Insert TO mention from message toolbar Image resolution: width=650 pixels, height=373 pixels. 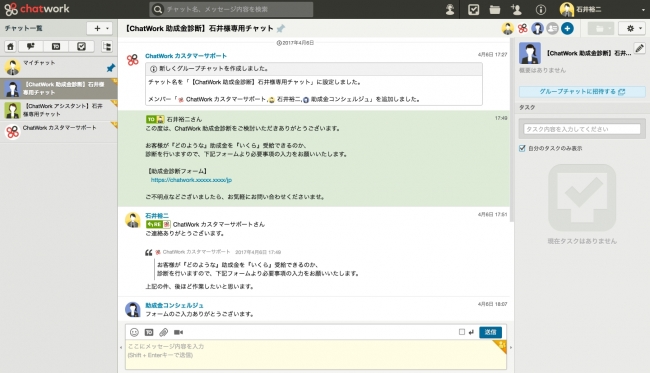149,332
